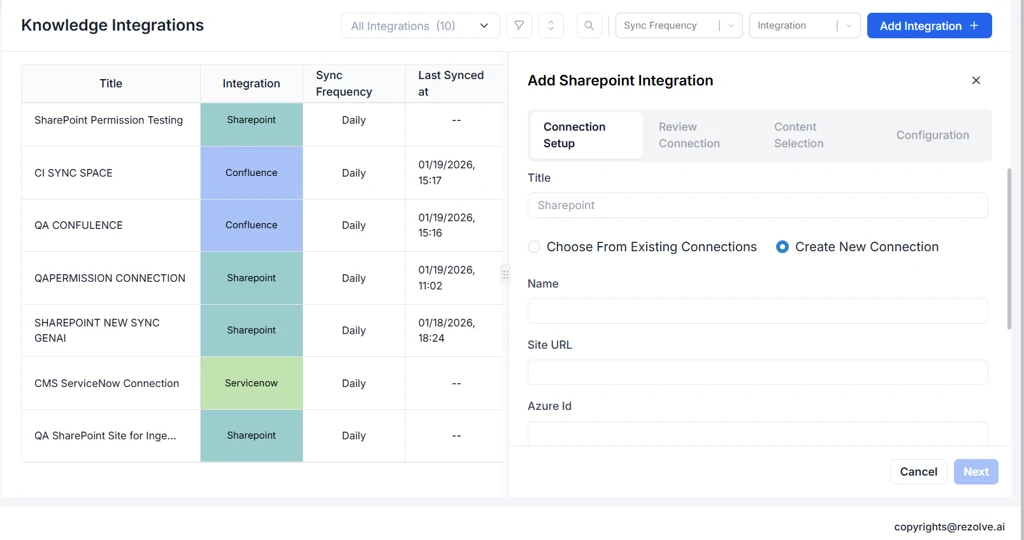1024x540 pixels.
Task: Click the panel resize drag handle
Action: click(505, 274)
